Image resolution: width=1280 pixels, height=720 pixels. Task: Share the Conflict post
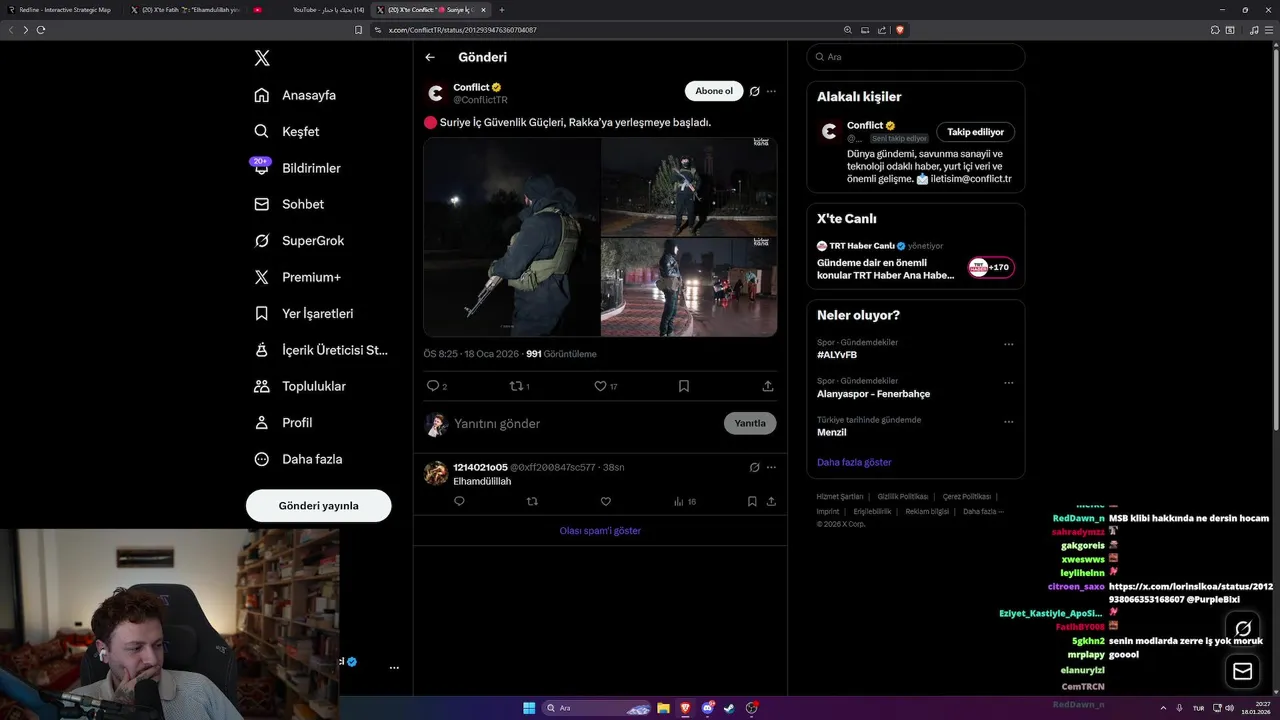768,386
